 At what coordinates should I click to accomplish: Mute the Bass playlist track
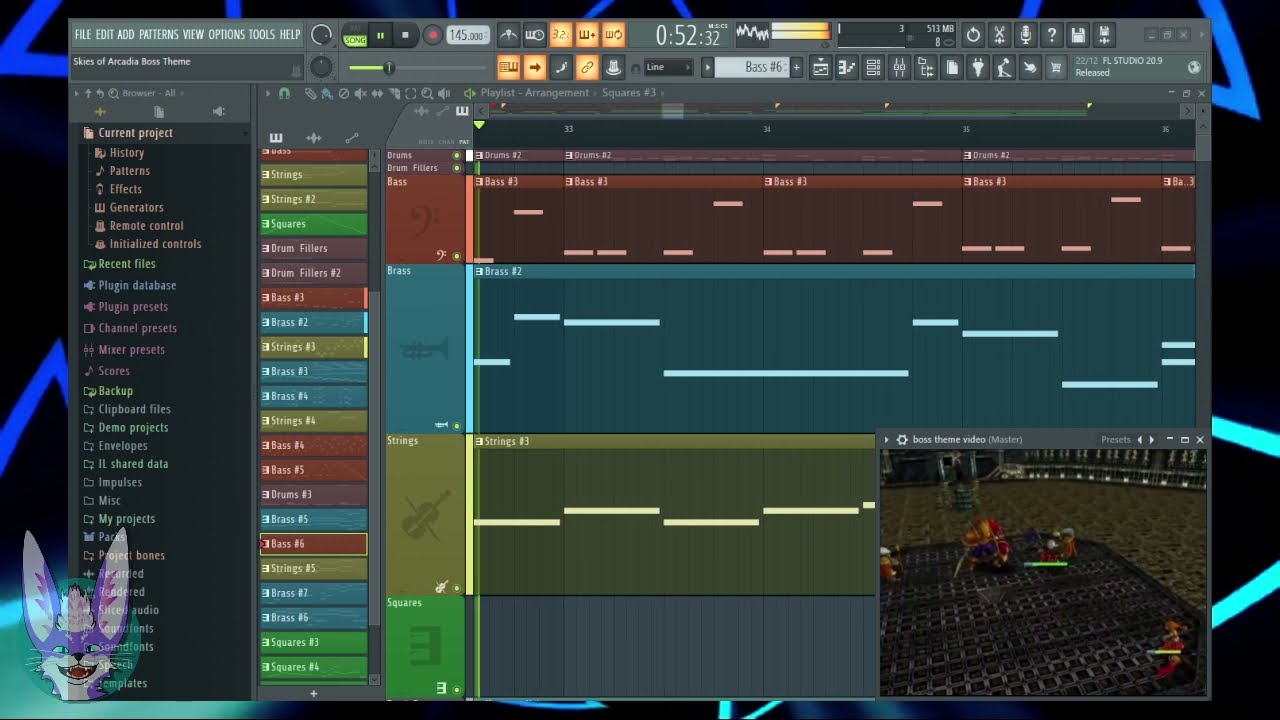coord(457,256)
